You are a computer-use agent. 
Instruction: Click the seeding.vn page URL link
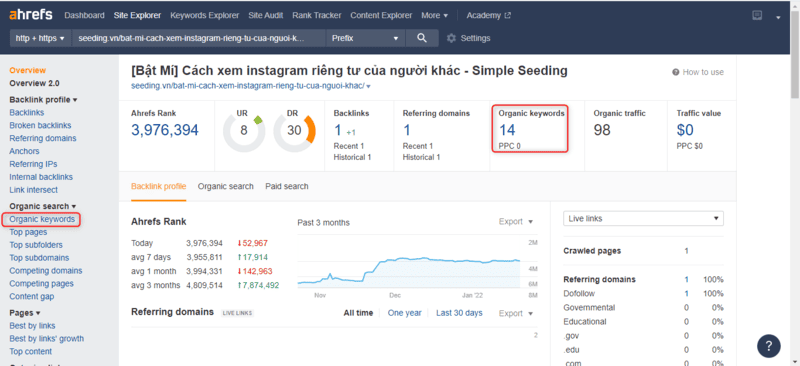coord(248,86)
